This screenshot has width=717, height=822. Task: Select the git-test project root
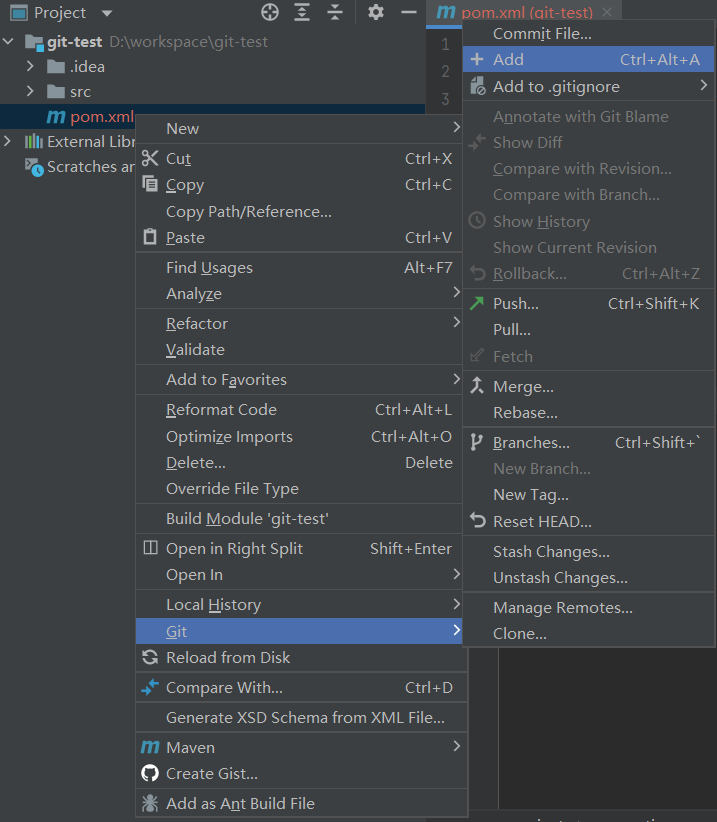pyautogui.click(x=74, y=42)
